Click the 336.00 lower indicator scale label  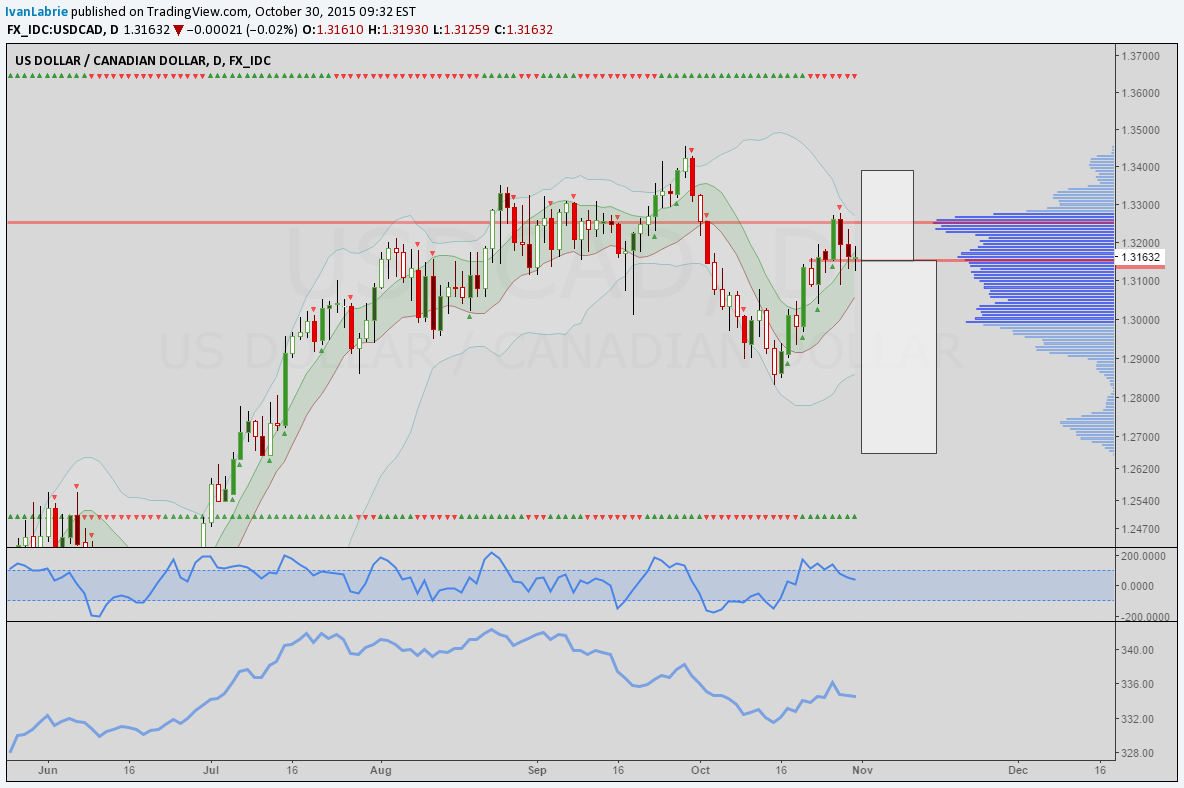click(x=1137, y=684)
